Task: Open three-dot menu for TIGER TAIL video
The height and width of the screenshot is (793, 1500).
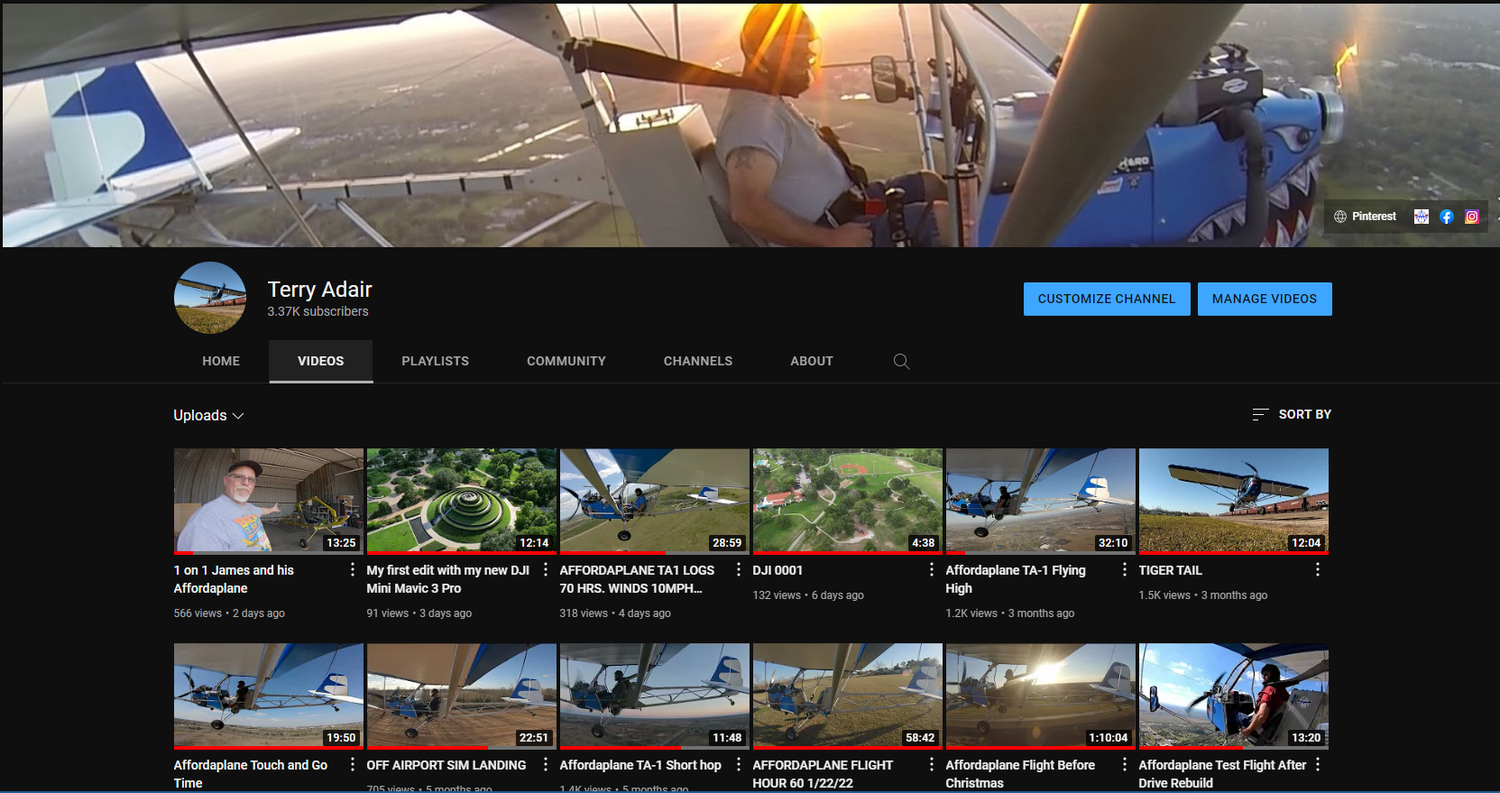Action: [x=1317, y=570]
